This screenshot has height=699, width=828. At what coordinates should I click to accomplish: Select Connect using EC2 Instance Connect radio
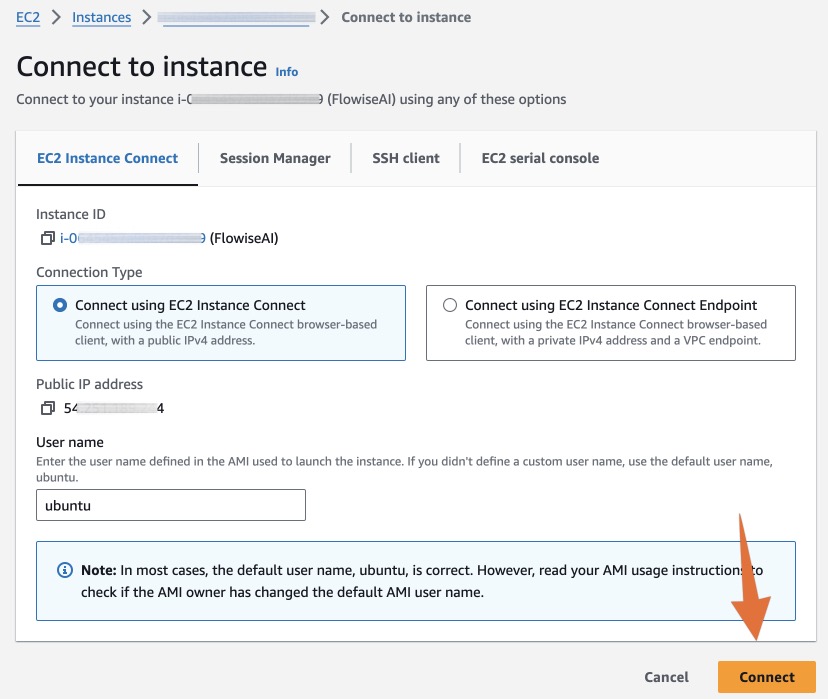(60, 305)
